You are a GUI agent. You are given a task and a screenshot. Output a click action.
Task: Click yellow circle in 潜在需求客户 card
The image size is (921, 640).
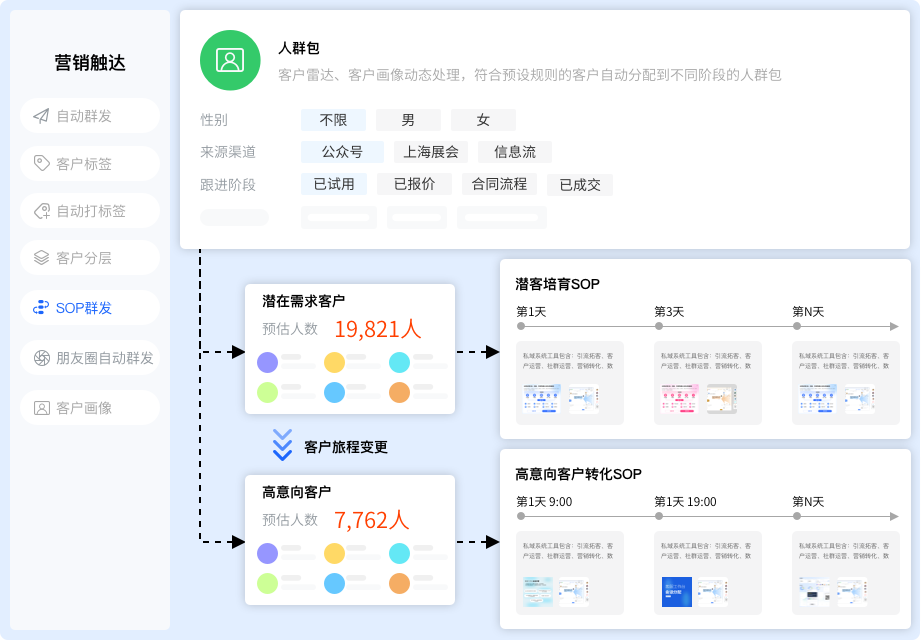(334, 362)
